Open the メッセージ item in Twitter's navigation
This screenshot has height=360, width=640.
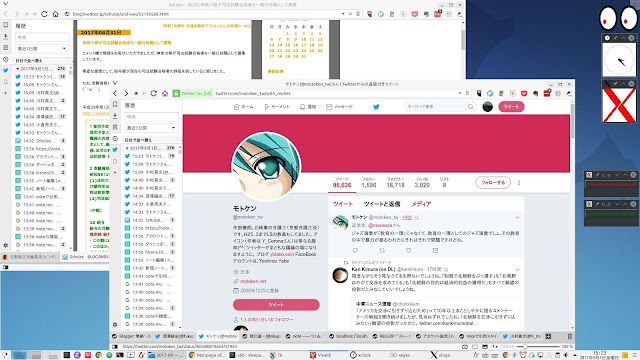[x=339, y=107]
